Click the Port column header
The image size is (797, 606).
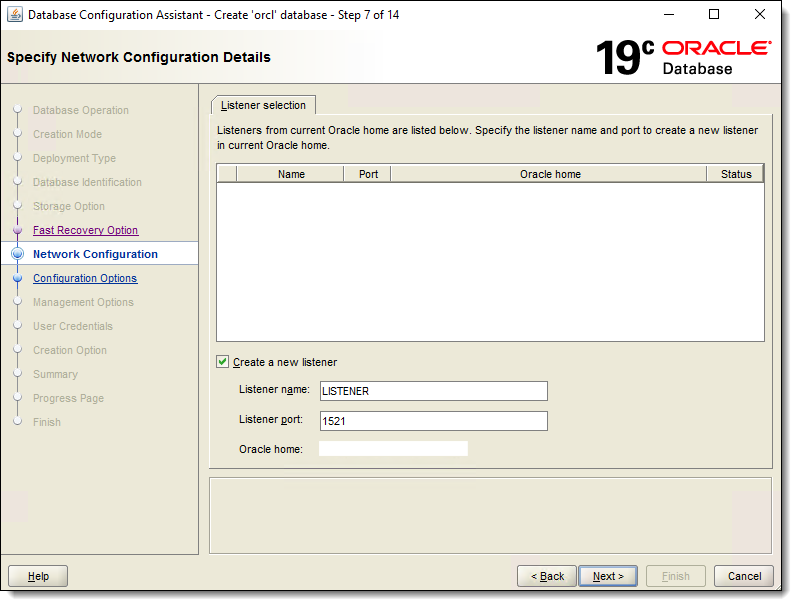point(368,174)
